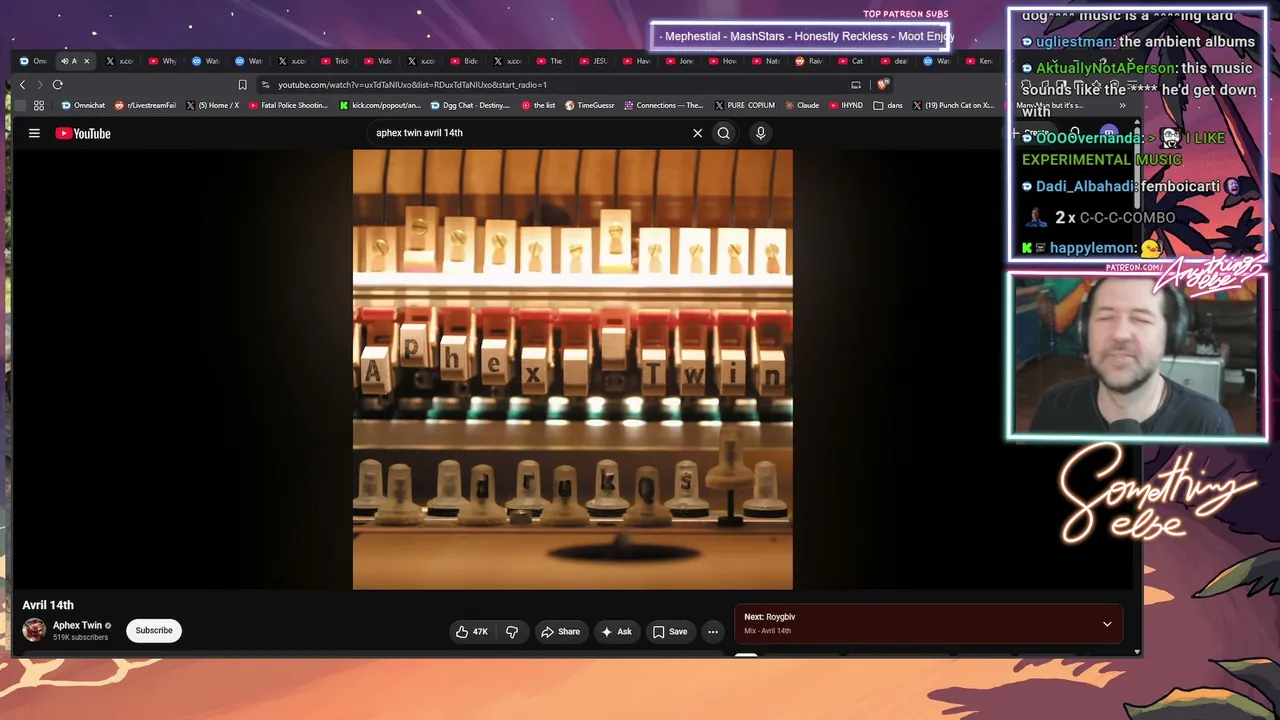This screenshot has width=1280, height=720.
Task: Open the kick.com/popout bookmark
Action: coord(380,105)
